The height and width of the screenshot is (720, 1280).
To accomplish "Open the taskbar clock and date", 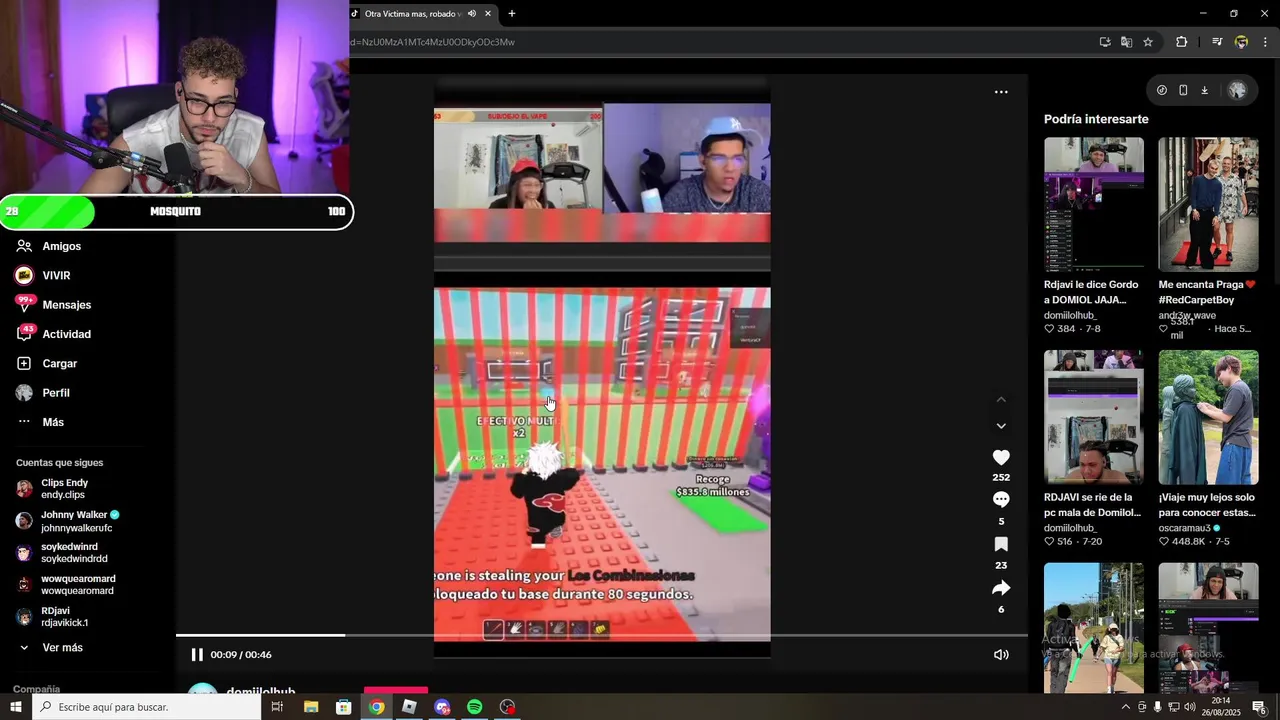I will click(x=1221, y=707).
